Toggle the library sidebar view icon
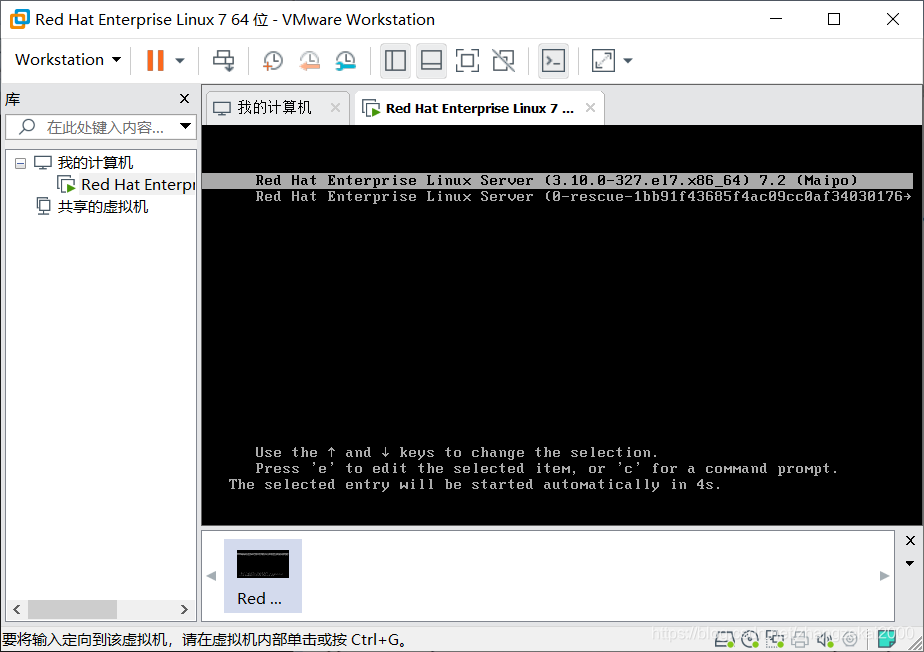 (395, 60)
